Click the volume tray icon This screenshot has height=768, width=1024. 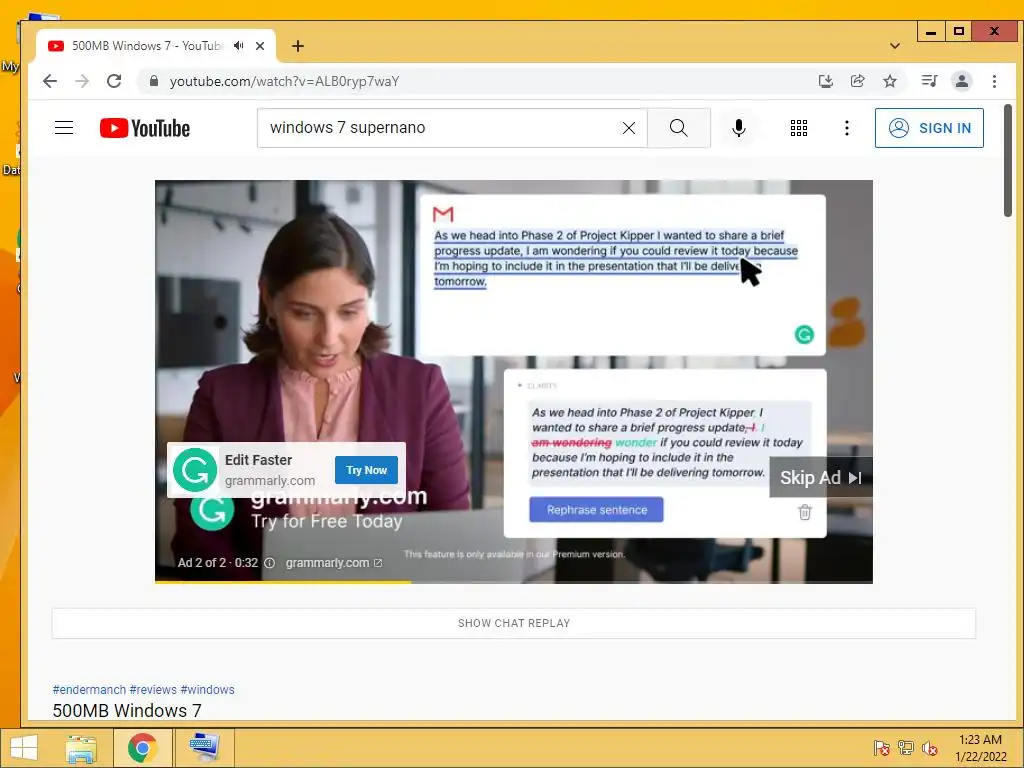[929, 748]
